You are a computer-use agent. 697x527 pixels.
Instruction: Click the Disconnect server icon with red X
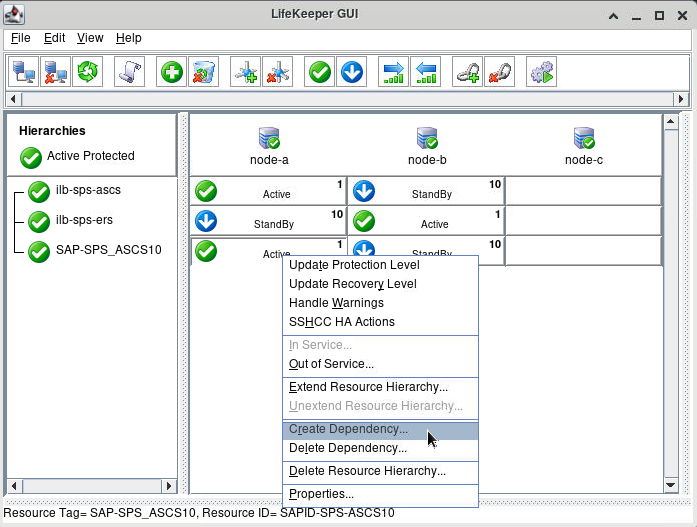coord(56,72)
